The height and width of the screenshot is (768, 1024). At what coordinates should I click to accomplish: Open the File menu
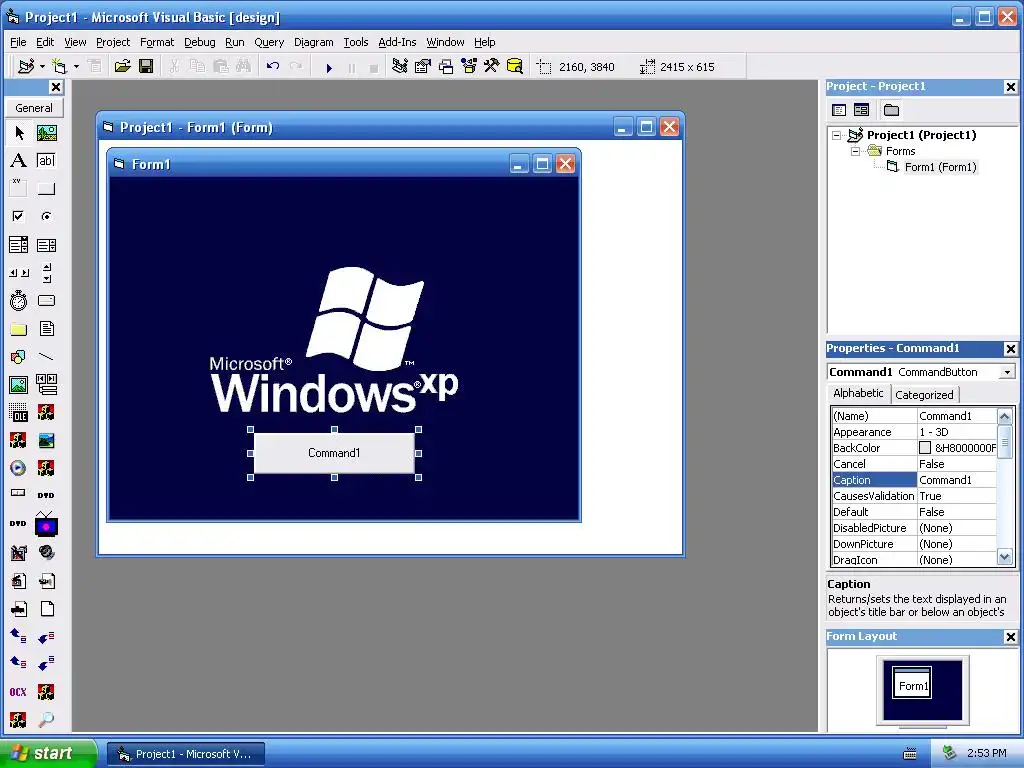click(x=18, y=42)
